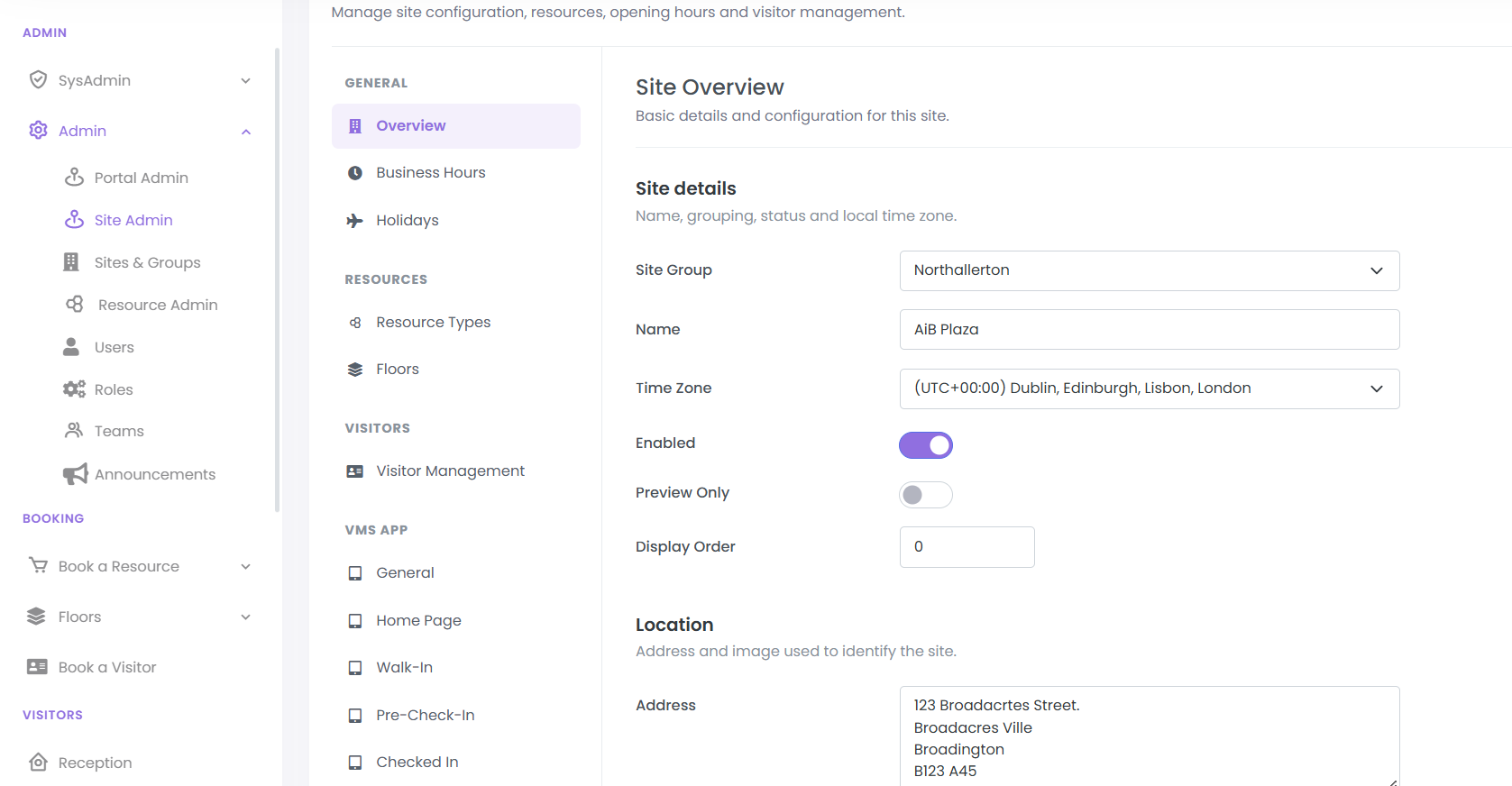Screen dimensions: 1512x786
Task: Expand the sidebar Floors chevron
Action: (245, 617)
